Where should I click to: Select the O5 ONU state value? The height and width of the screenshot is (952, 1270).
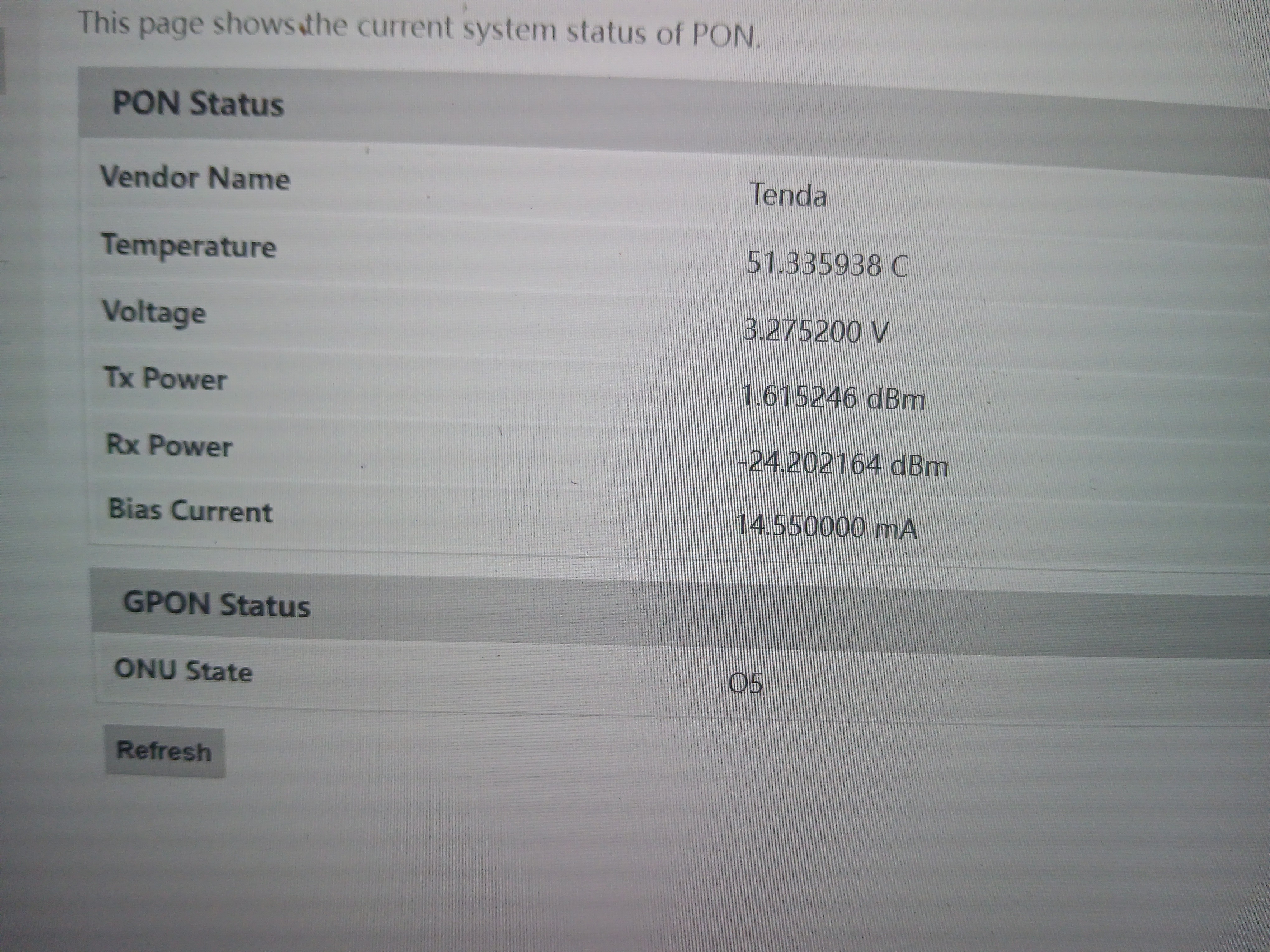tap(745, 684)
